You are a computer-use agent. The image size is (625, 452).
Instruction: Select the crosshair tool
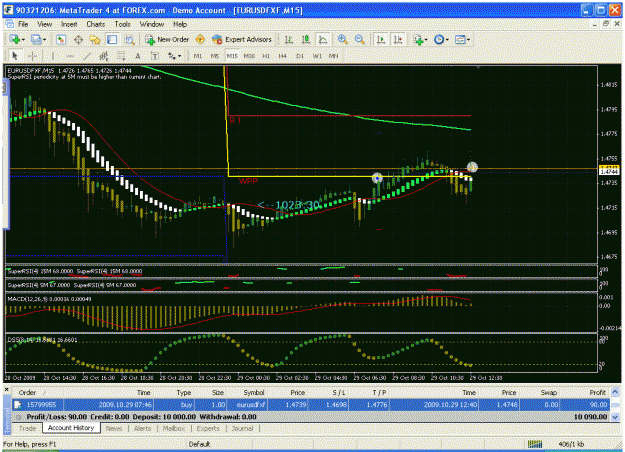(x=33, y=56)
